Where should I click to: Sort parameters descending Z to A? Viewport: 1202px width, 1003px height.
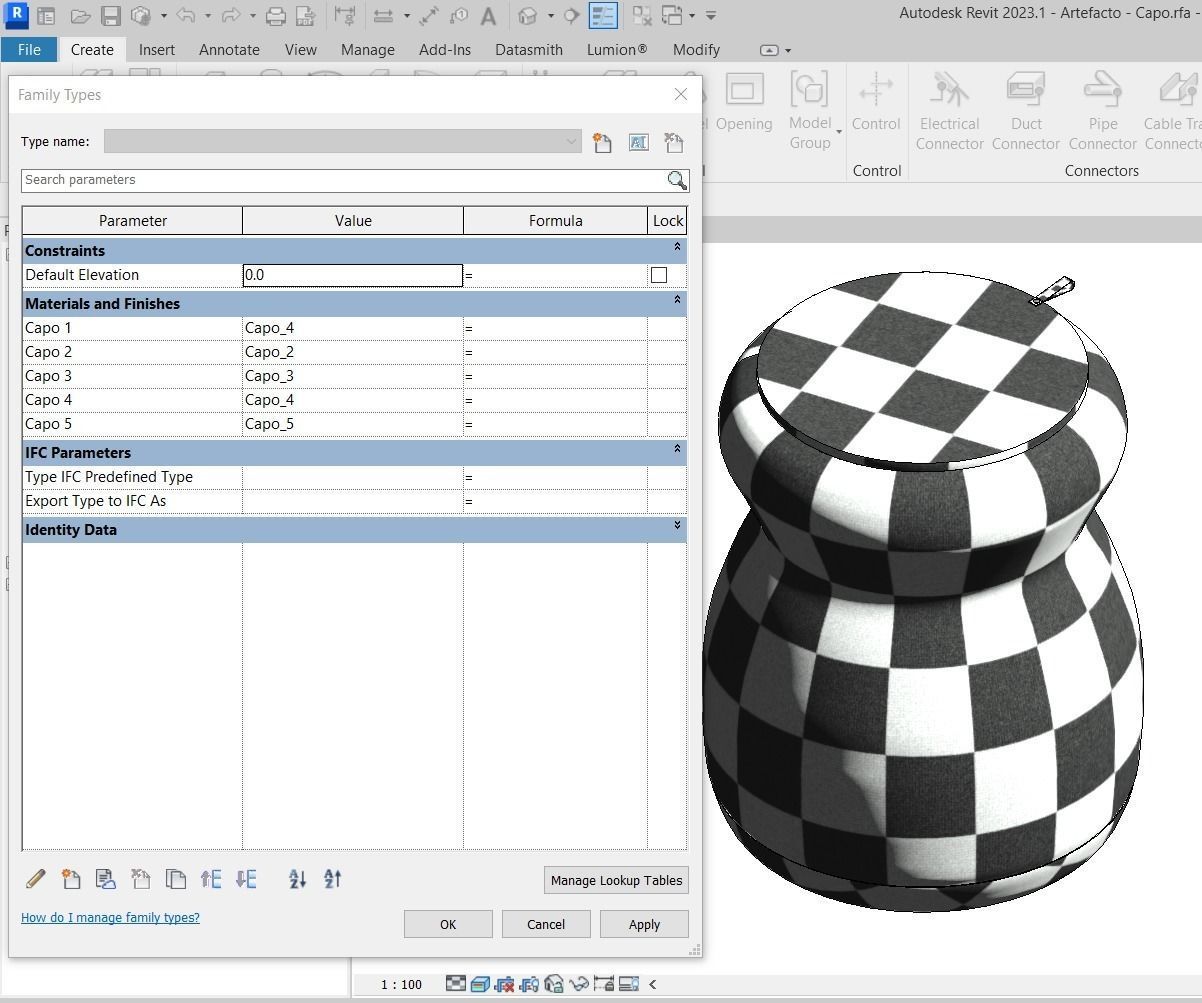(333, 879)
